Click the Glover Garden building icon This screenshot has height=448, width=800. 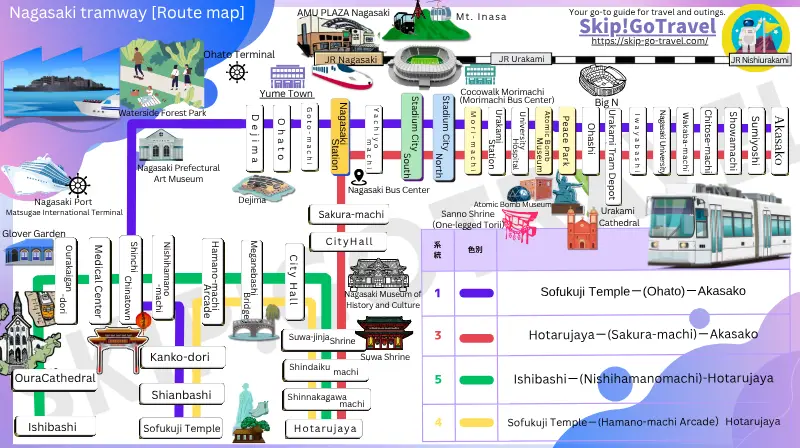[x=29, y=252]
